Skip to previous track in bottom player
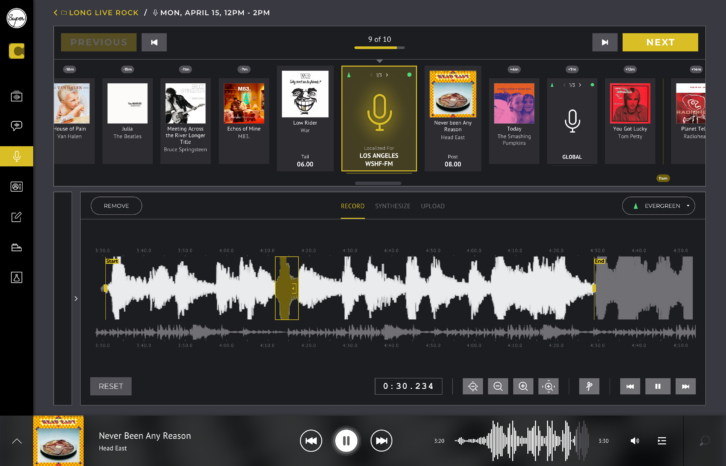 [311, 441]
